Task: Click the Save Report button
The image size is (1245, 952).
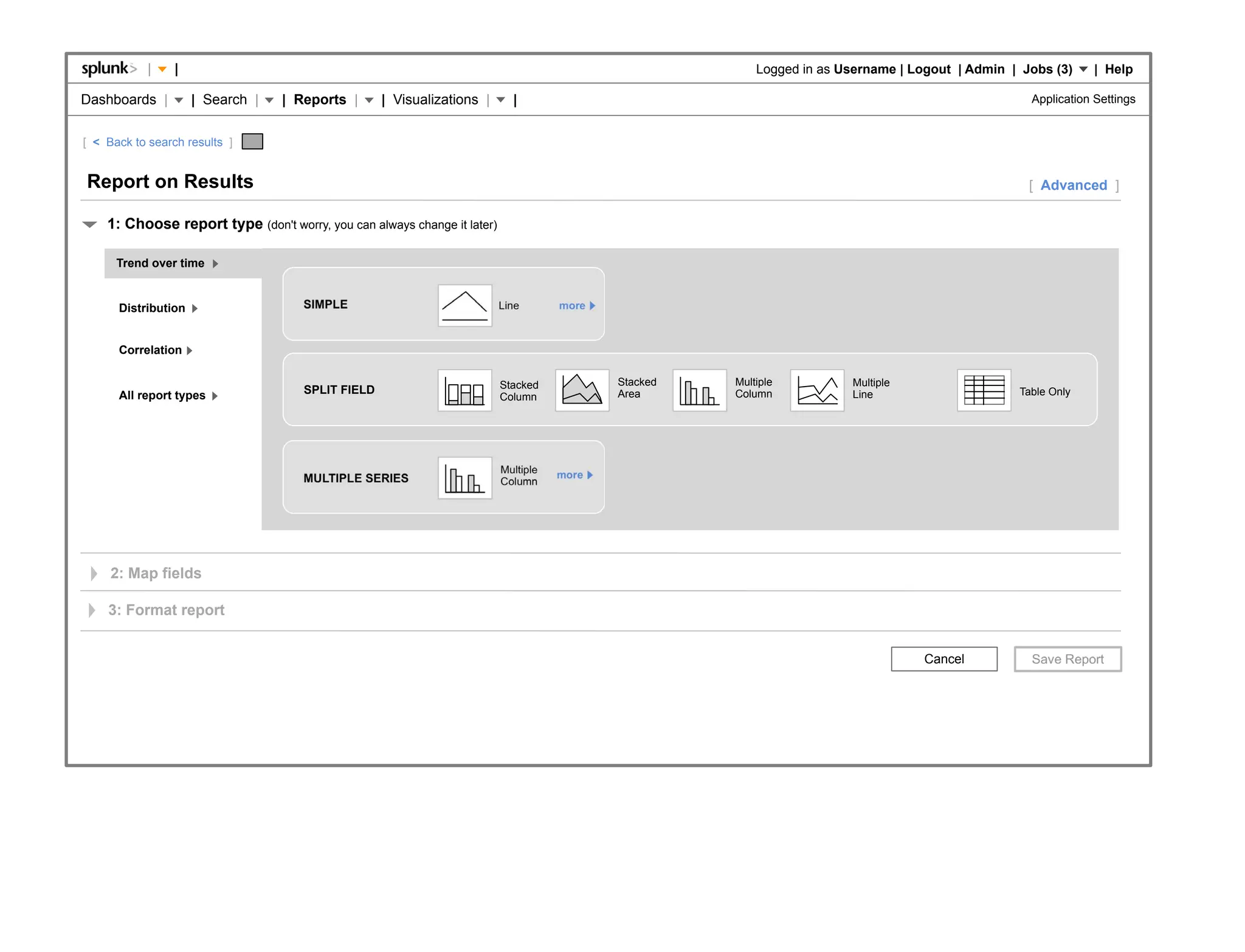Action: [x=1067, y=659]
